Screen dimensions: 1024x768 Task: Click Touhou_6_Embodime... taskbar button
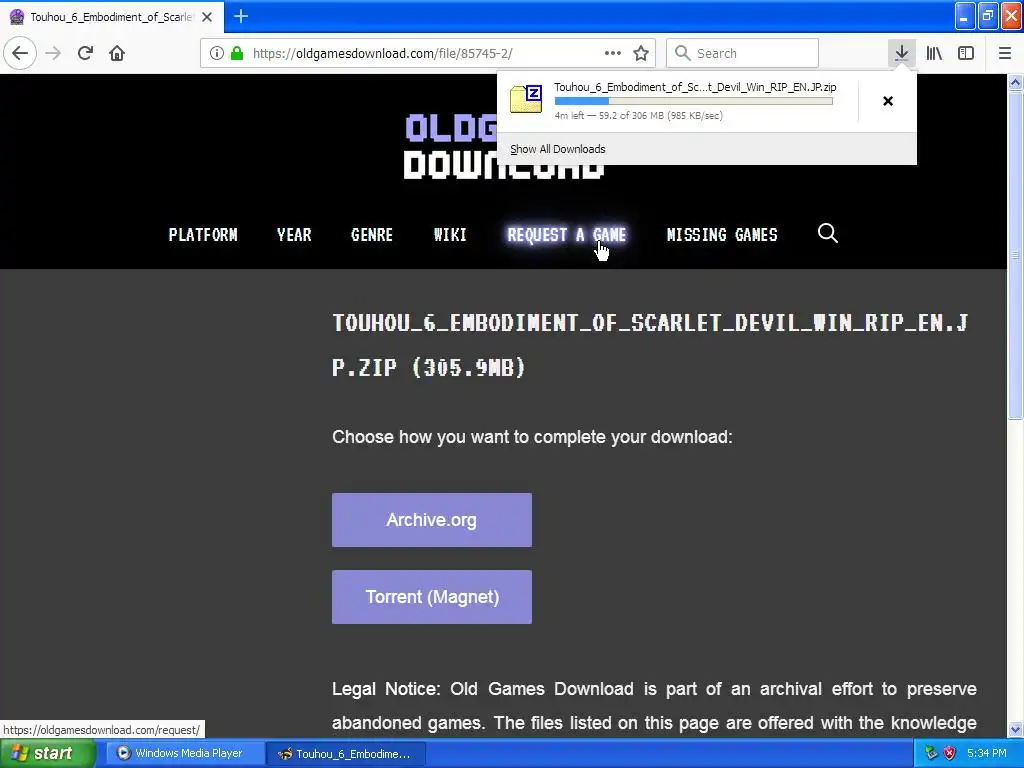click(346, 754)
